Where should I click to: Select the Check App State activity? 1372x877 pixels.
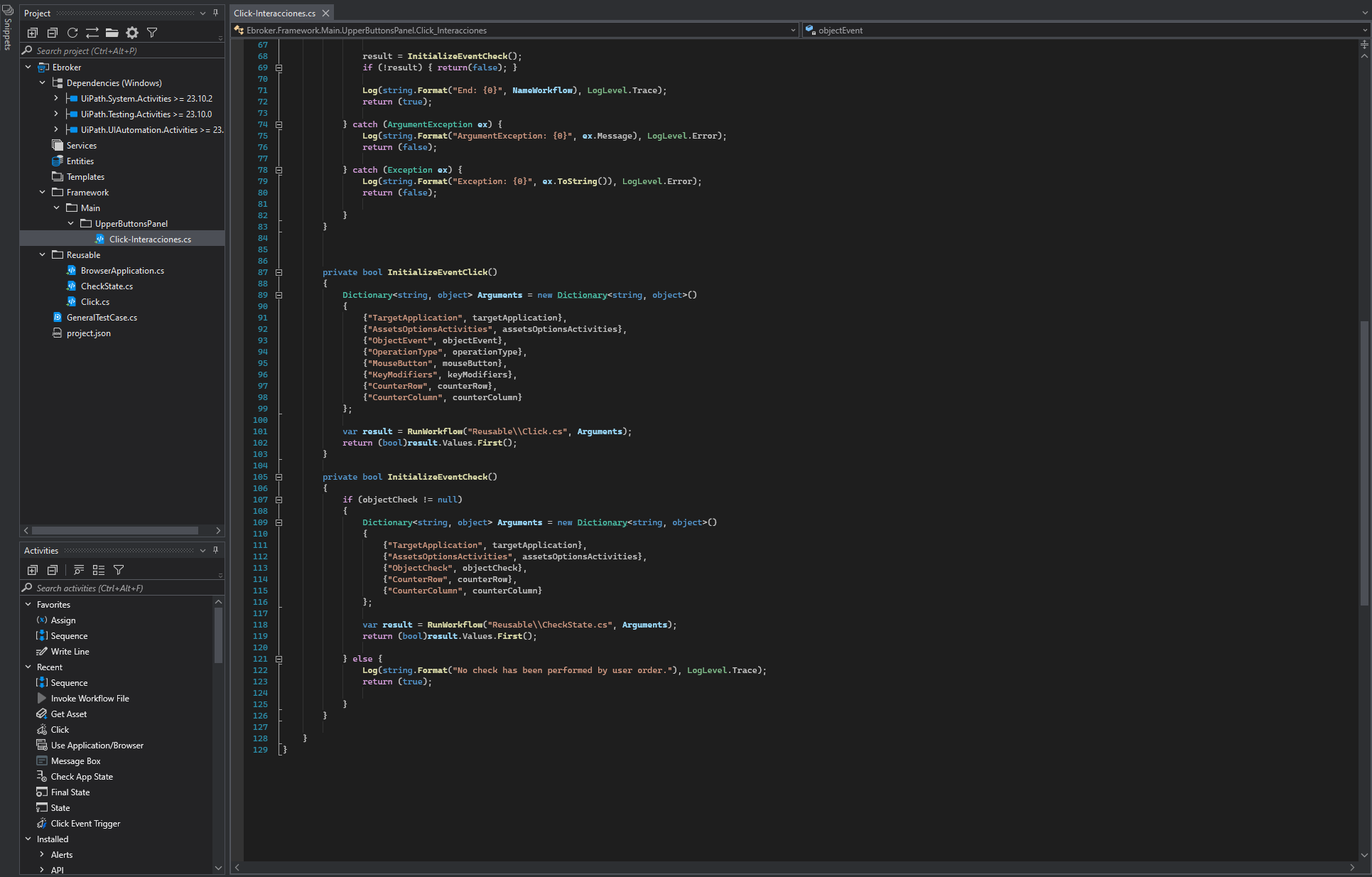coord(82,777)
